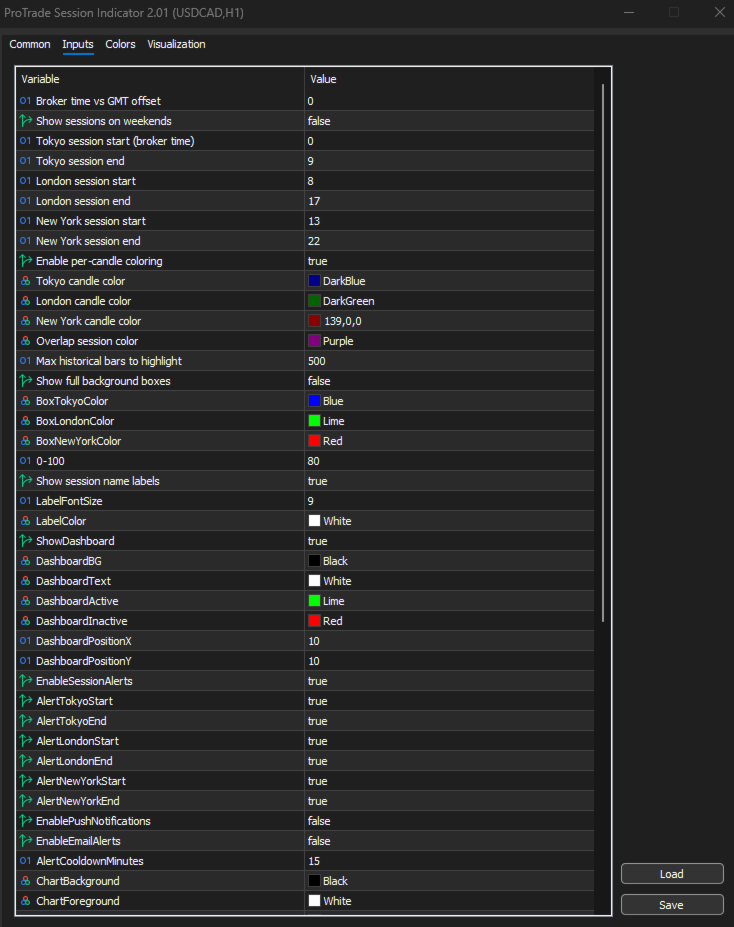Toggle the Show full background boxes value
The image size is (734, 927).
coord(448,381)
